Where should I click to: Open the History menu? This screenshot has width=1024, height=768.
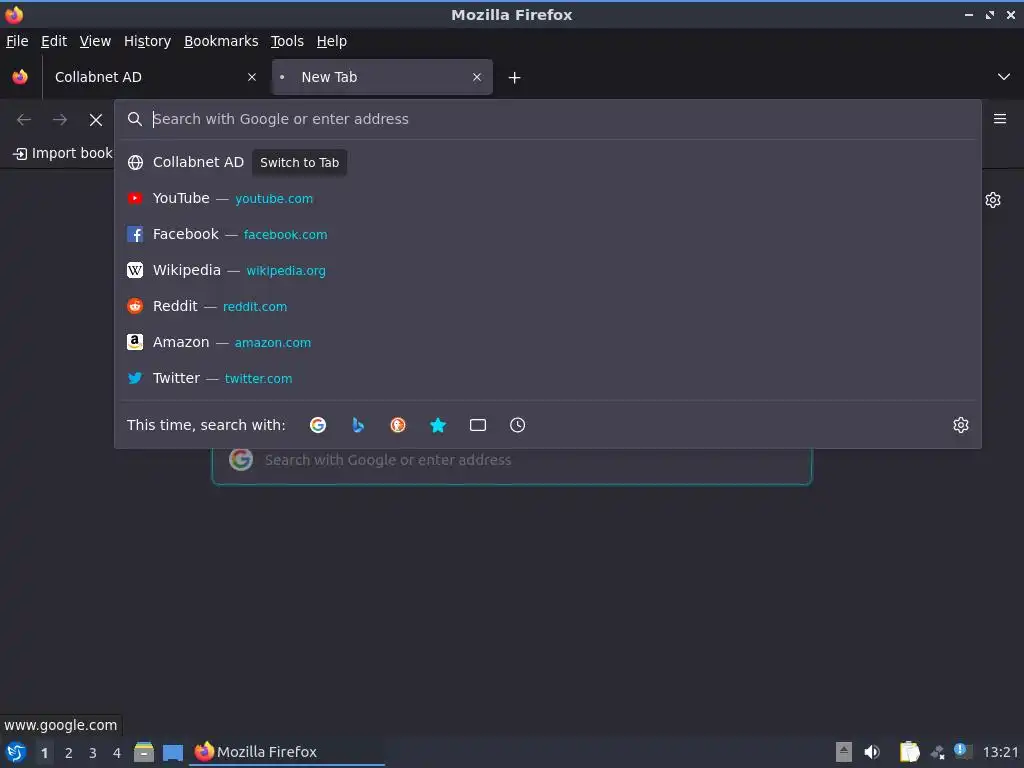pos(148,41)
